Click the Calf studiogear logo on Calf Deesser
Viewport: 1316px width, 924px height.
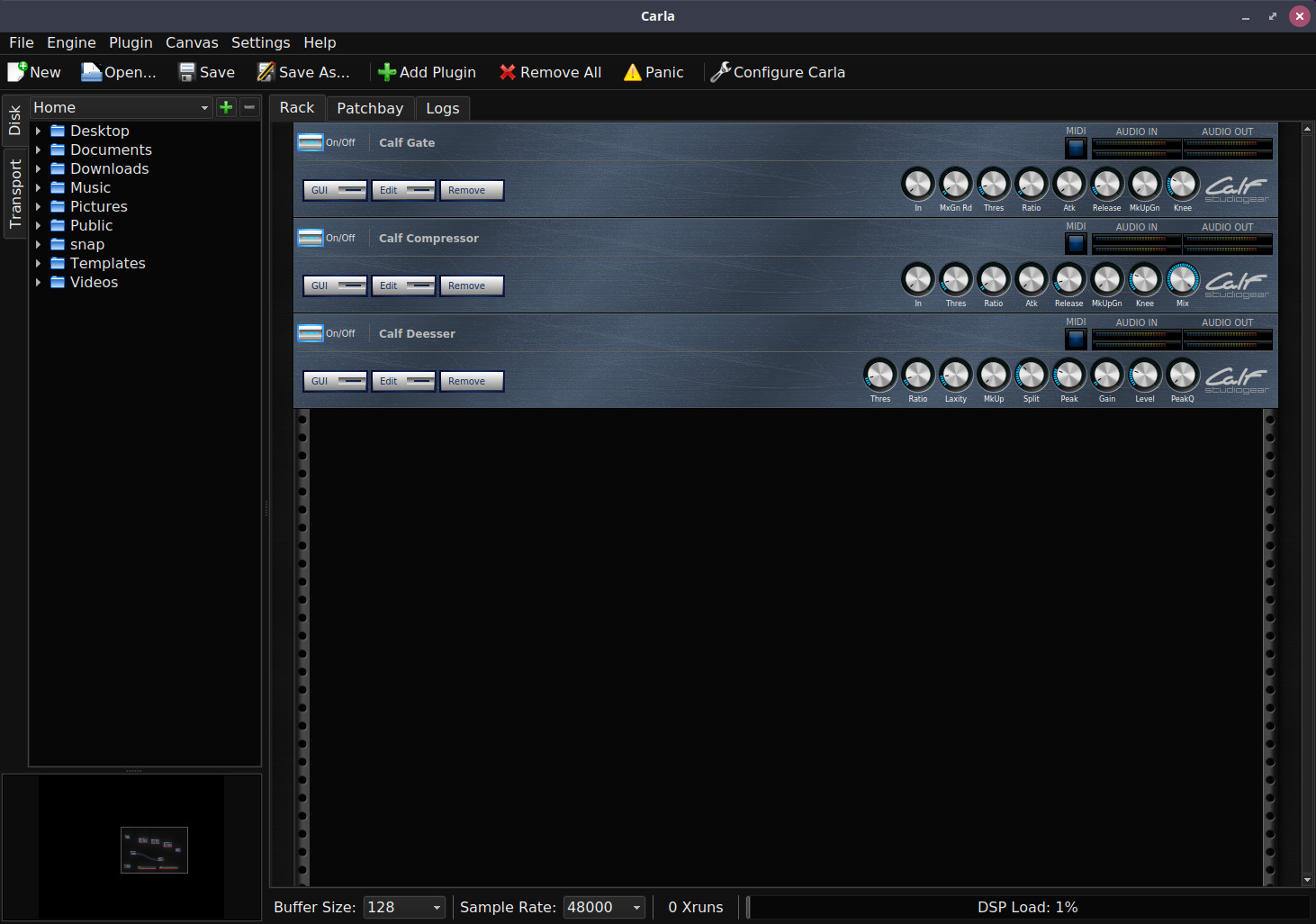point(1236,379)
